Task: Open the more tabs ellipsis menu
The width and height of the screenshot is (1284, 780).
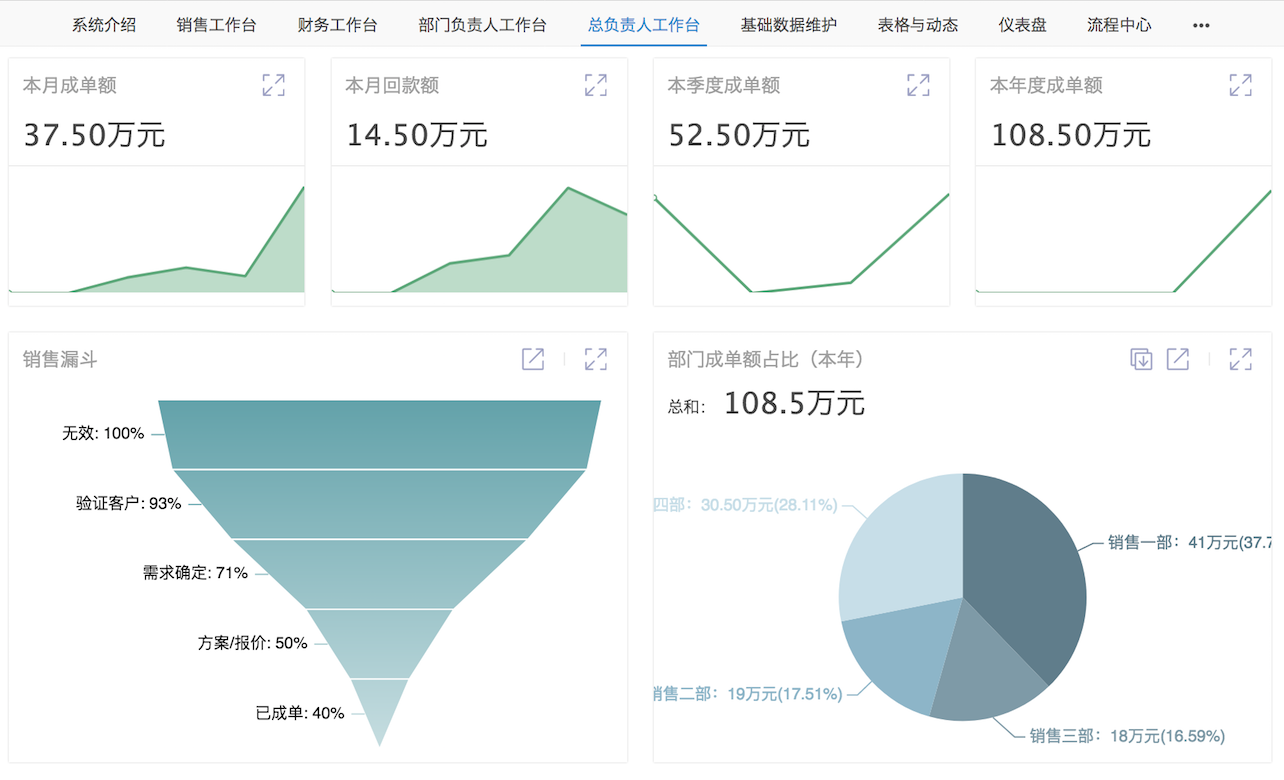Action: pyautogui.click(x=1201, y=25)
